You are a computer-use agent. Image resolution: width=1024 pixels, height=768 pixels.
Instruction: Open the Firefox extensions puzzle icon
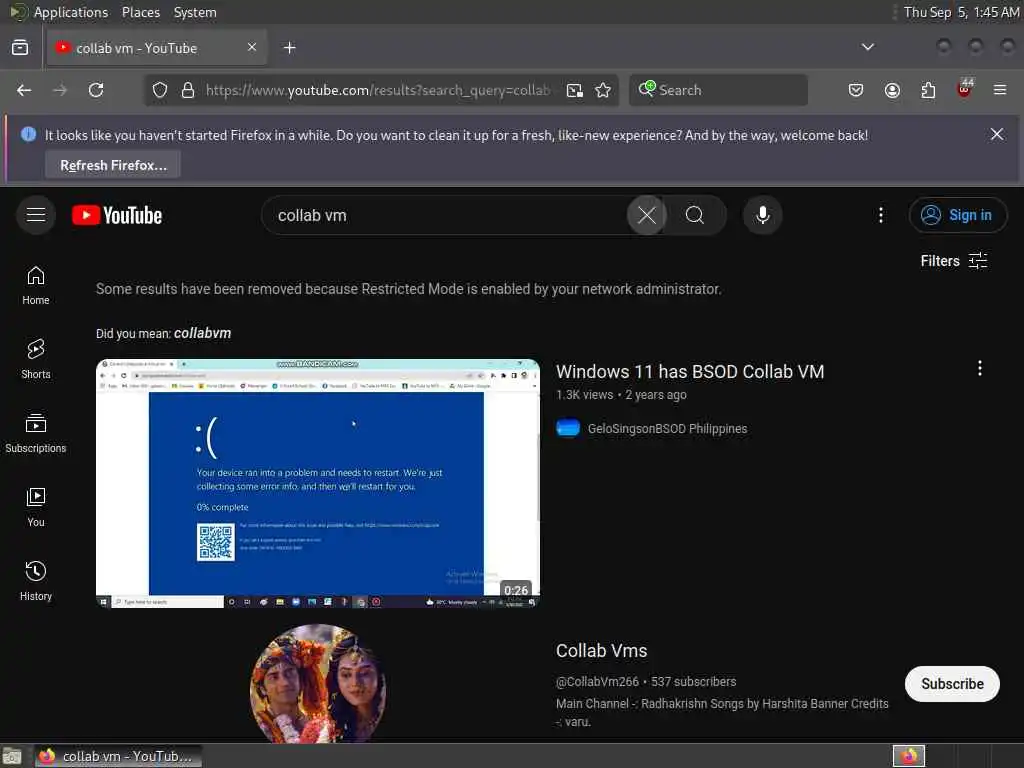pyautogui.click(x=928, y=90)
